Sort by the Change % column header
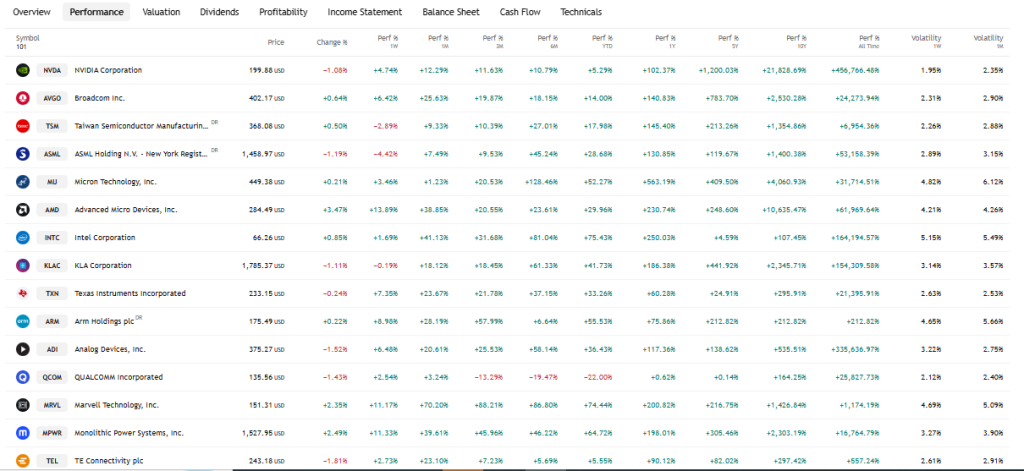The height and width of the screenshot is (471, 1024). (332, 42)
